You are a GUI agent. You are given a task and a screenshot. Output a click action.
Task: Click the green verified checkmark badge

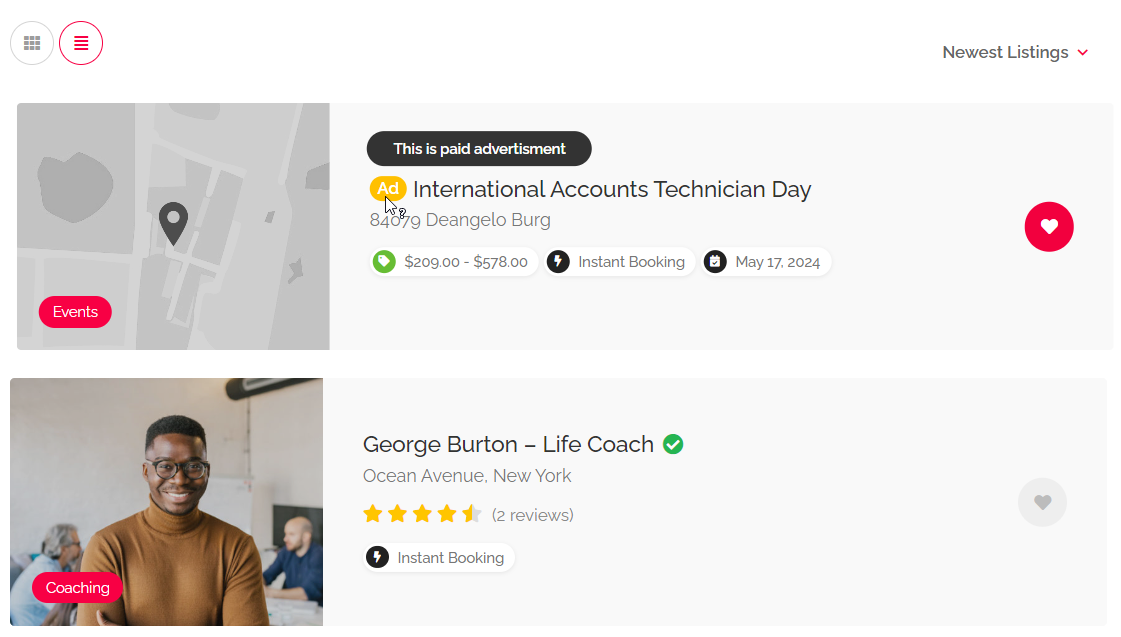point(673,444)
